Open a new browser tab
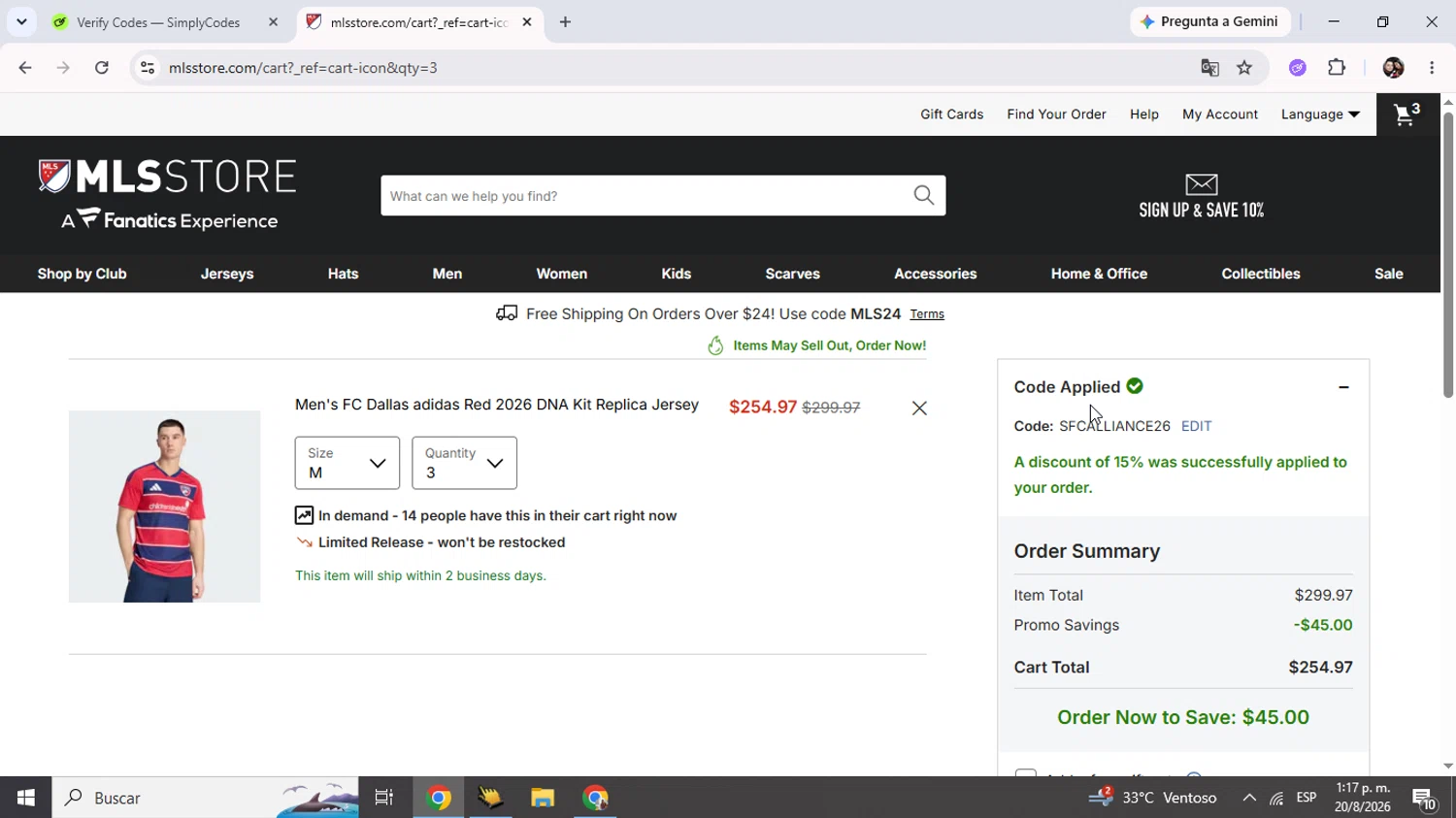The height and width of the screenshot is (818, 1456). [x=565, y=22]
